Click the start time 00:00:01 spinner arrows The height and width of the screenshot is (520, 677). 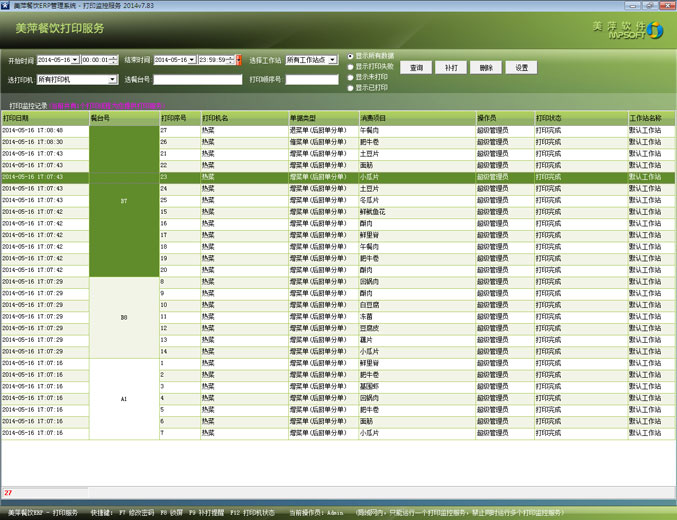tap(114, 60)
